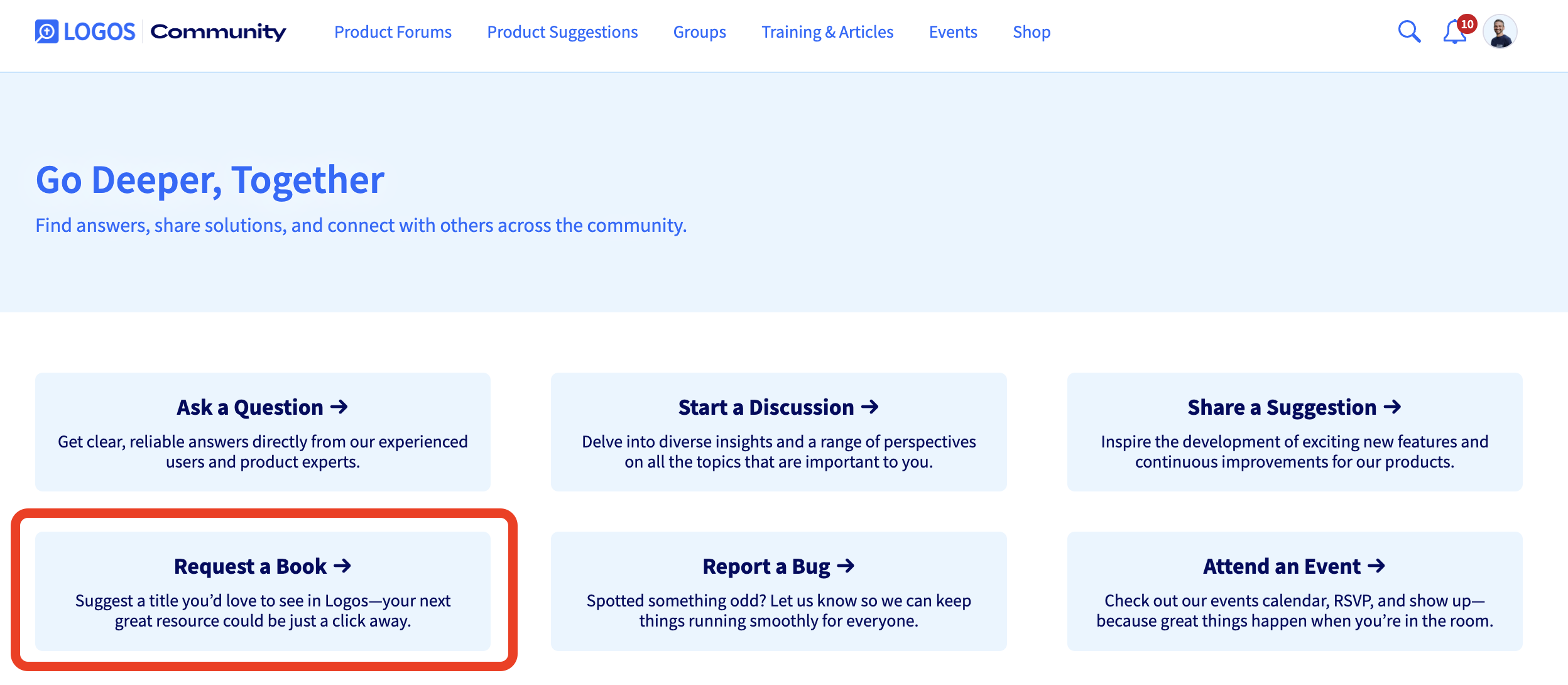This screenshot has height=685, width=1568.
Task: Click the Community wordmark text
Action: (x=218, y=31)
